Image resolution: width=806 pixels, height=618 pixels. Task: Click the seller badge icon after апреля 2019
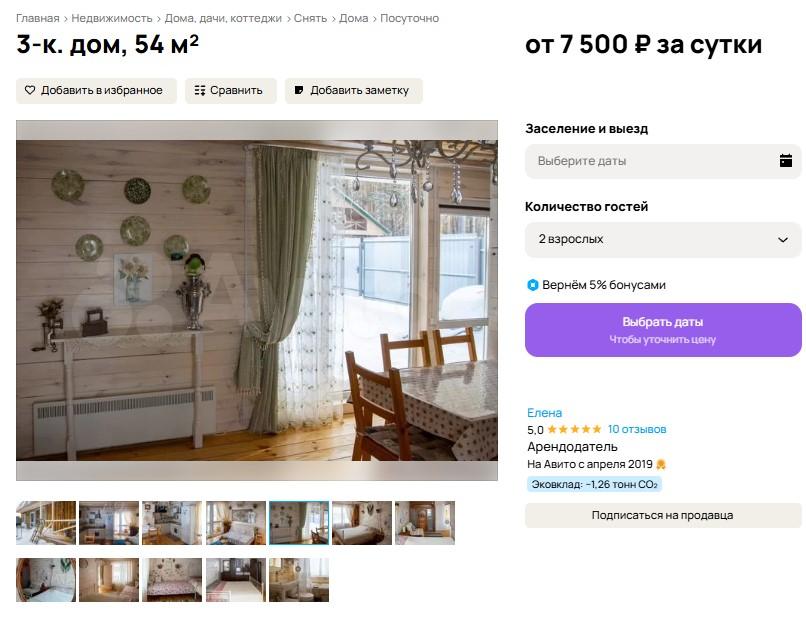(x=661, y=464)
